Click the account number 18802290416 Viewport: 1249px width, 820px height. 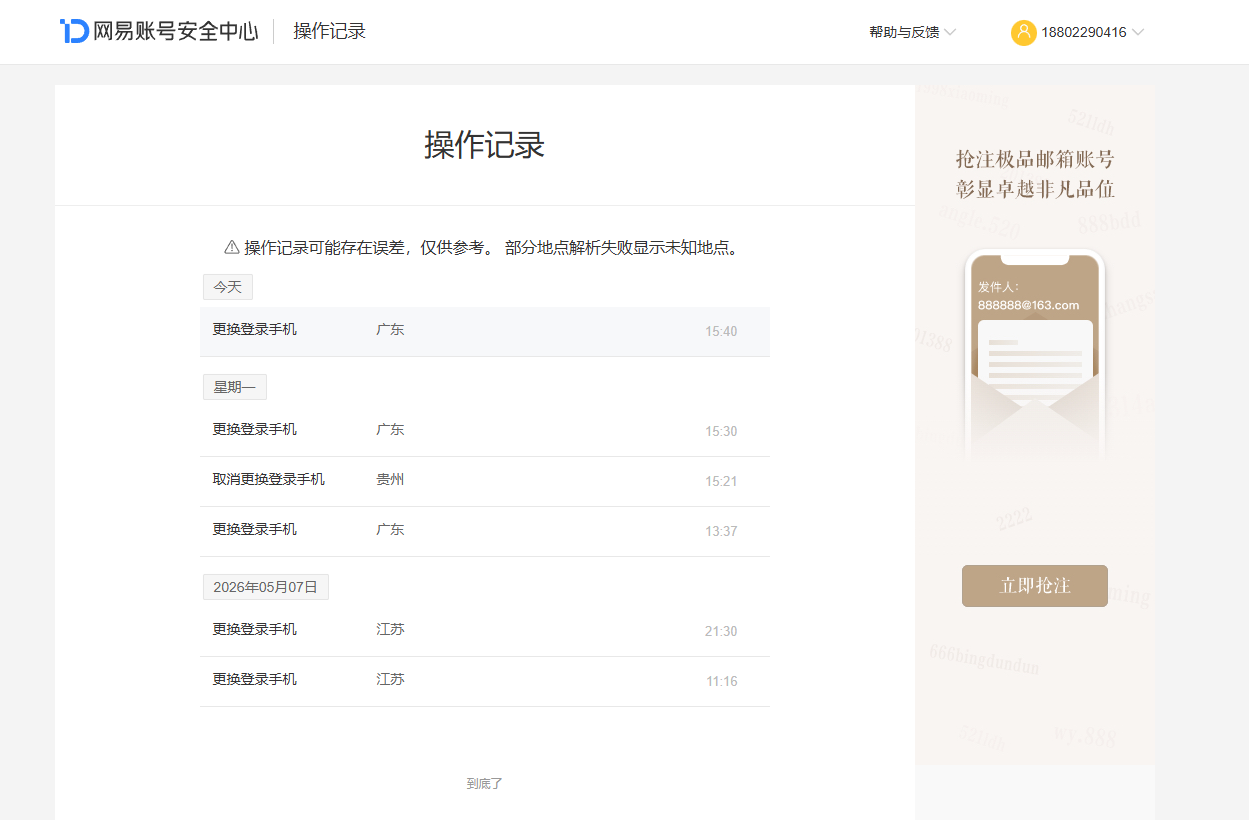1084,32
